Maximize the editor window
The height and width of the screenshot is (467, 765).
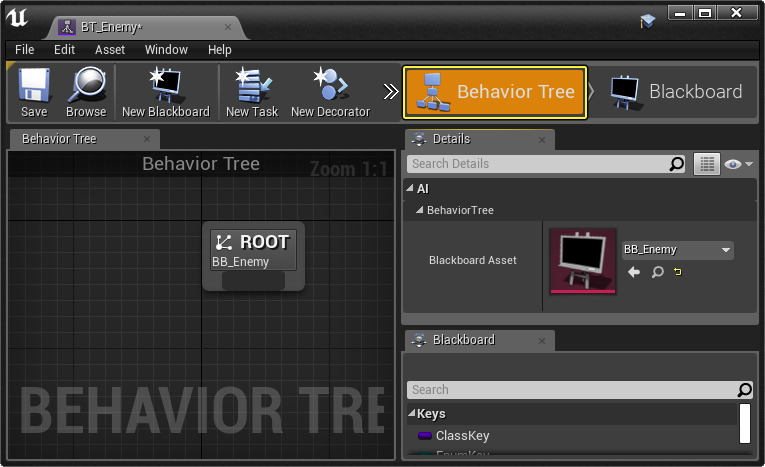705,13
